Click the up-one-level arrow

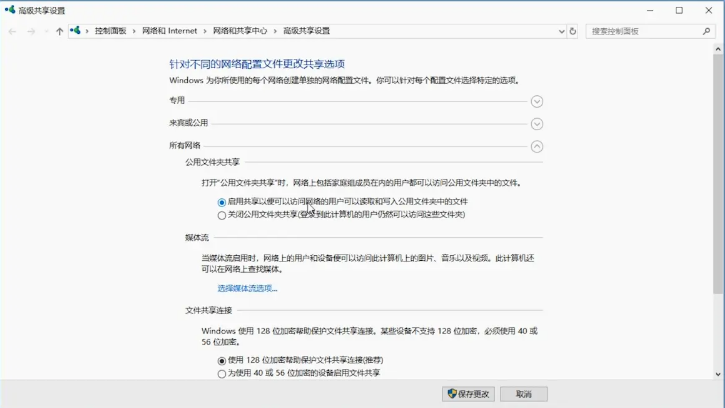click(x=59, y=31)
